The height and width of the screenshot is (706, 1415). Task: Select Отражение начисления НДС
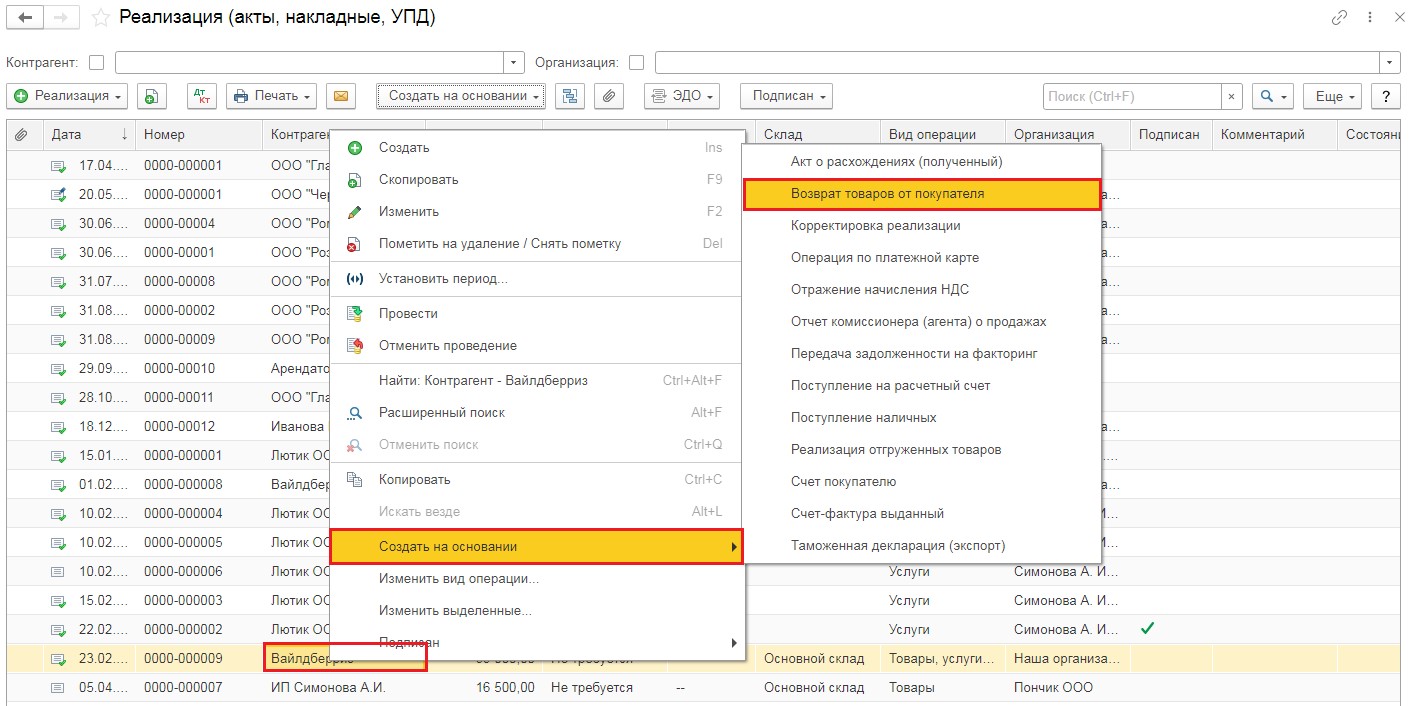[922, 290]
